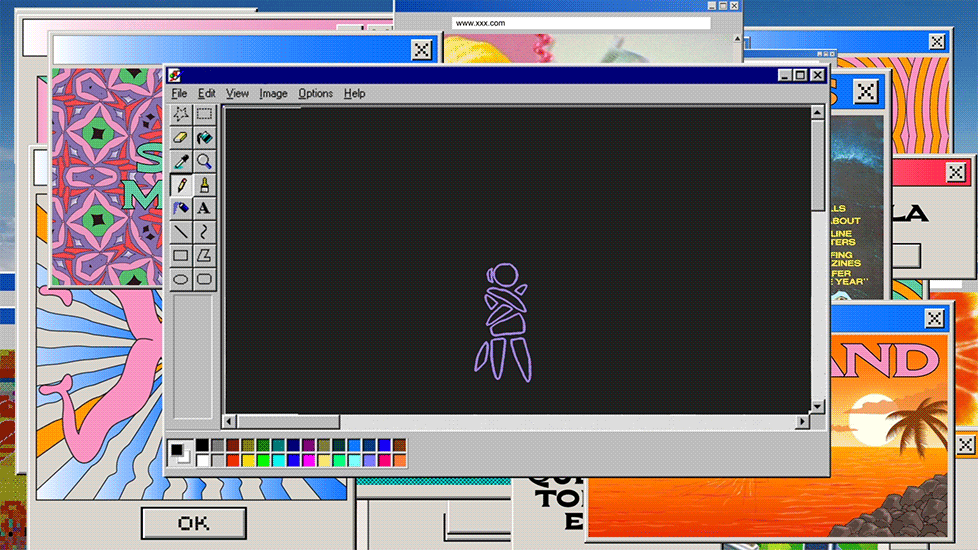Choose the purple palette swatch

tap(309, 445)
